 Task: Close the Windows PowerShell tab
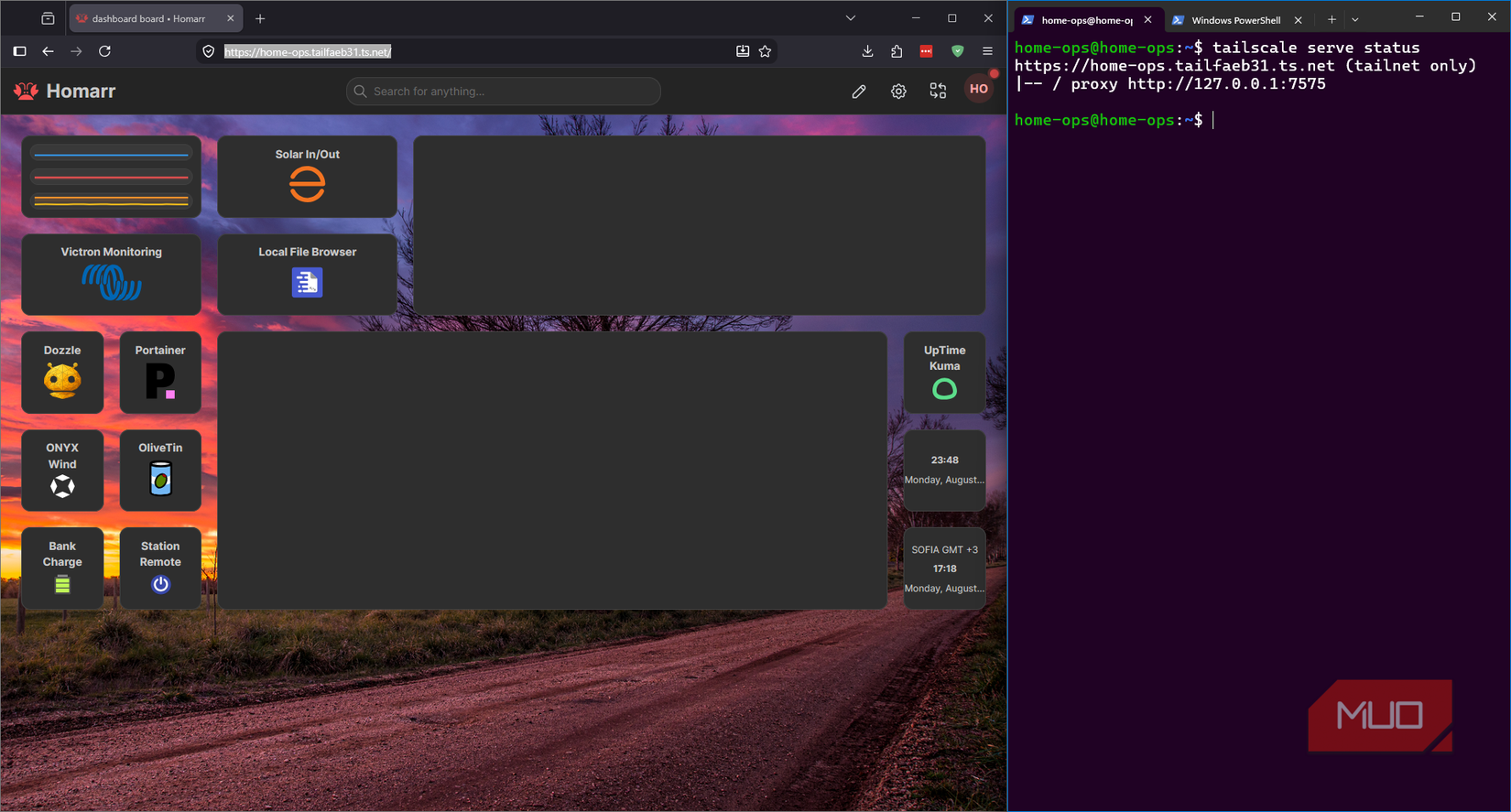tap(1298, 20)
